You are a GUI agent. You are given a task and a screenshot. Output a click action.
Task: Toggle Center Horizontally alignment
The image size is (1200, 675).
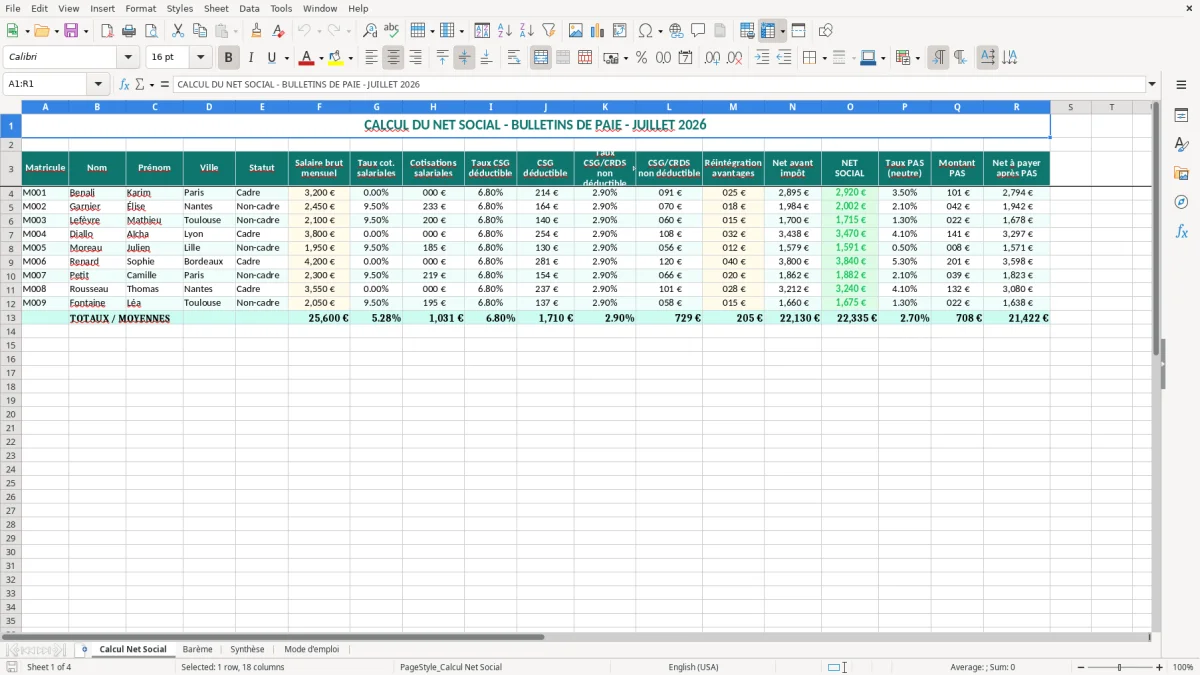click(393, 58)
